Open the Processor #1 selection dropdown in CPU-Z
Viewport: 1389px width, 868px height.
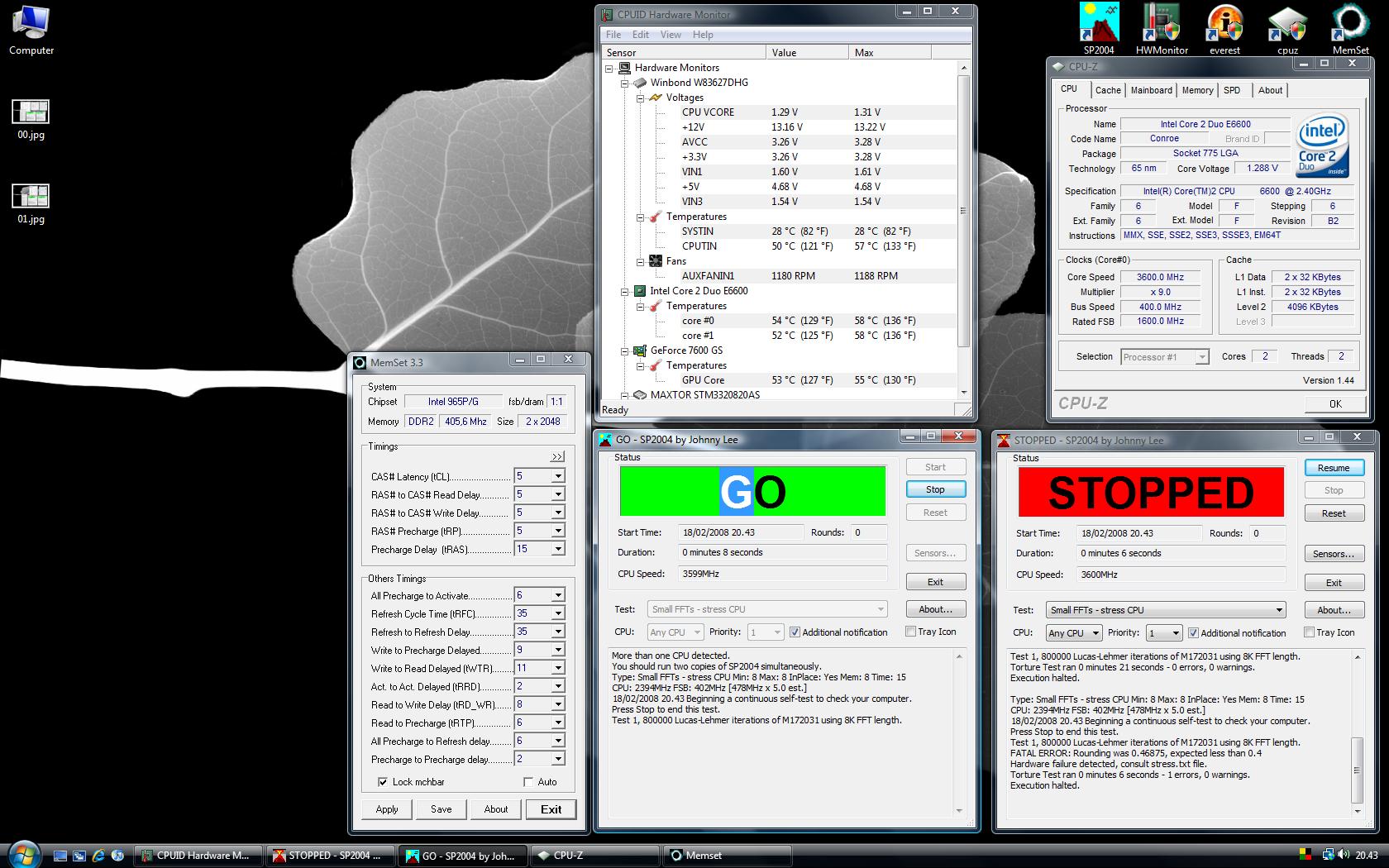coord(1202,357)
